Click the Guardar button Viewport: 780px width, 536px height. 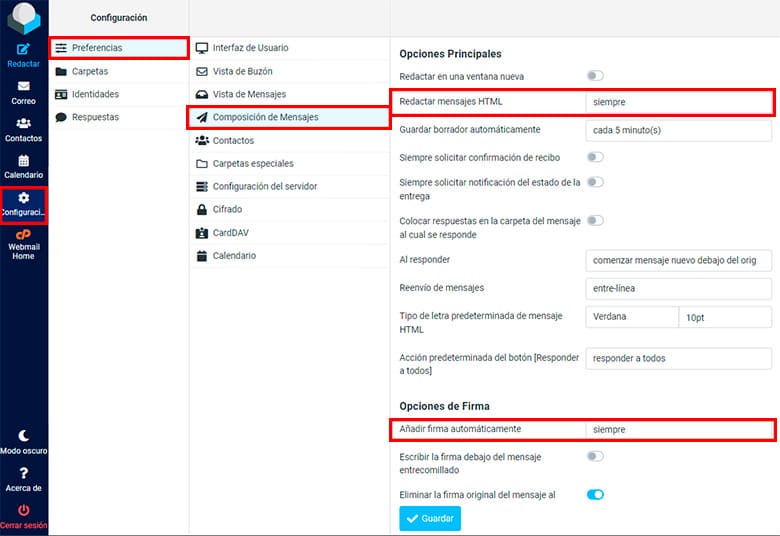coord(430,518)
